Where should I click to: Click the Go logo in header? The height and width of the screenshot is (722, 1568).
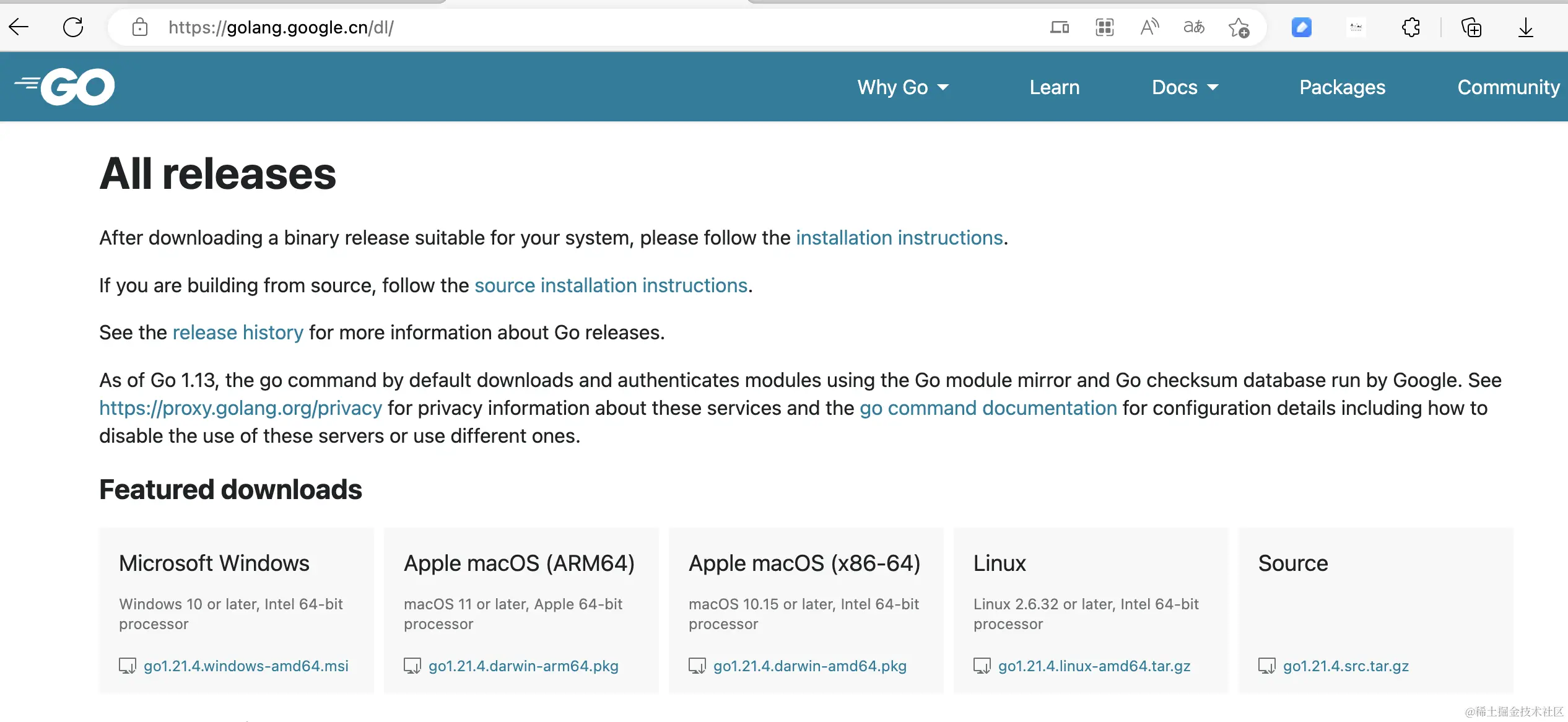[x=64, y=87]
